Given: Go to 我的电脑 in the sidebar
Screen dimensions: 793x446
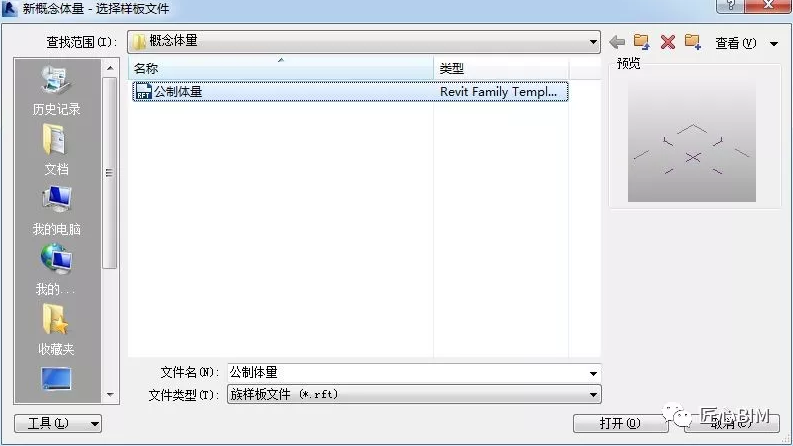Looking at the screenshot, I should [56, 210].
